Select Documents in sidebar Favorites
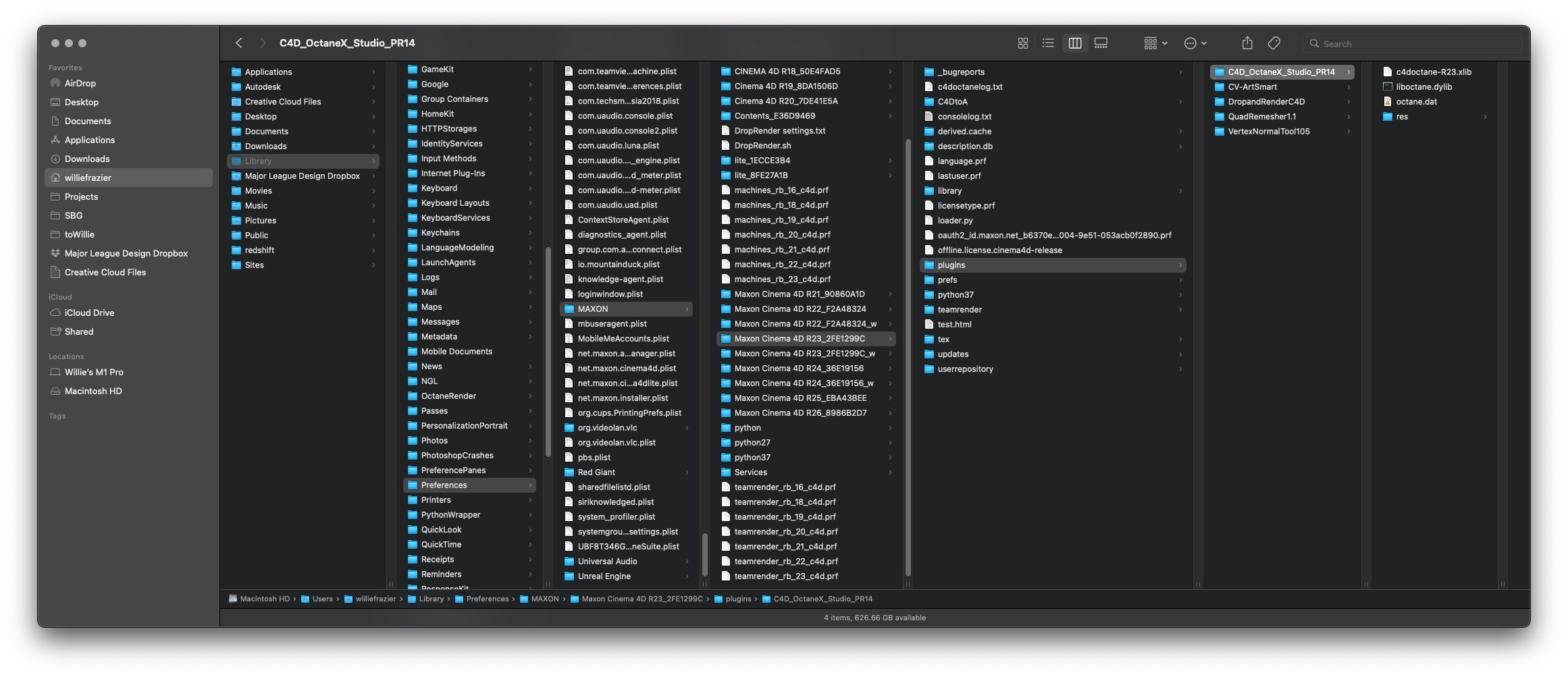 click(x=128, y=121)
